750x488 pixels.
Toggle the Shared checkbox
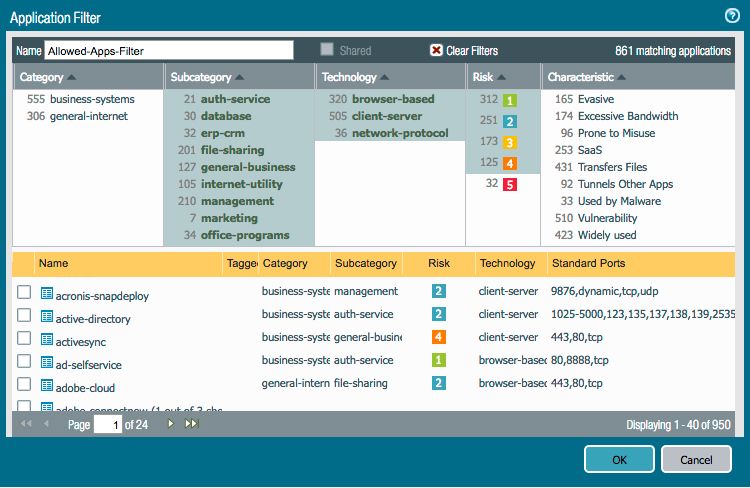click(327, 49)
